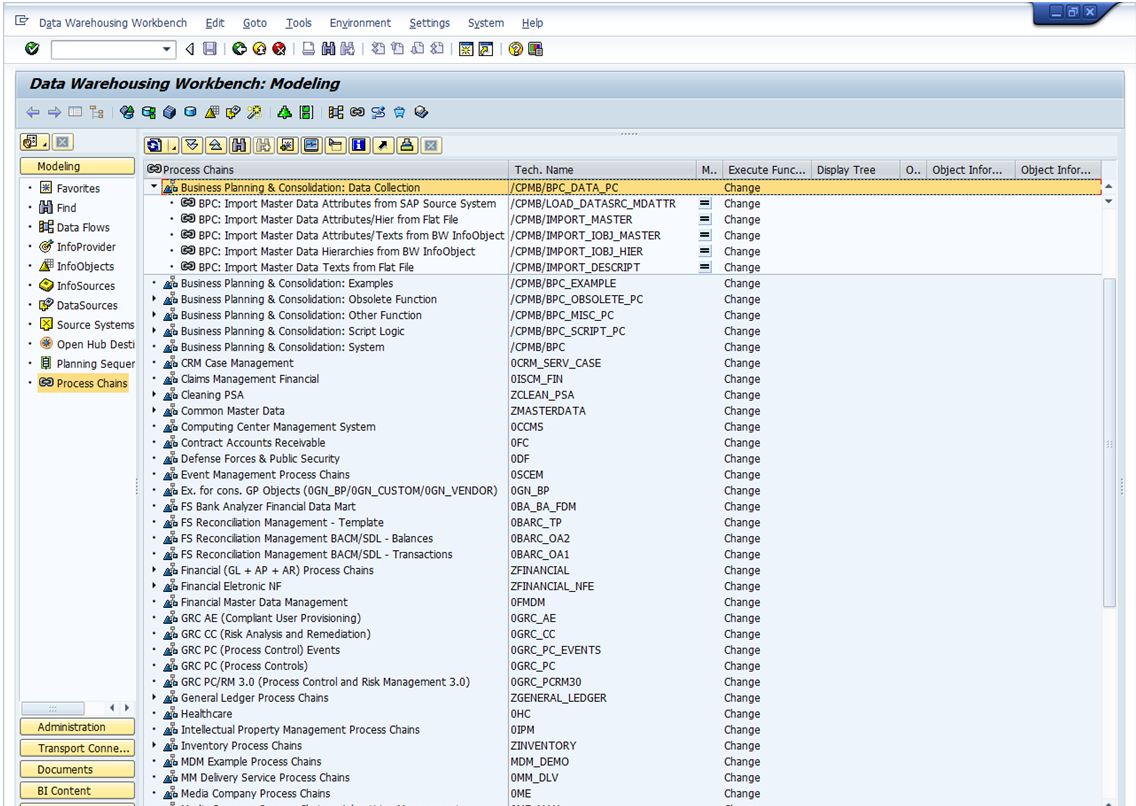Expand Business Planning & Consolidation: Script Logic
Image resolution: width=1136 pixels, height=806 pixels.
[154, 330]
